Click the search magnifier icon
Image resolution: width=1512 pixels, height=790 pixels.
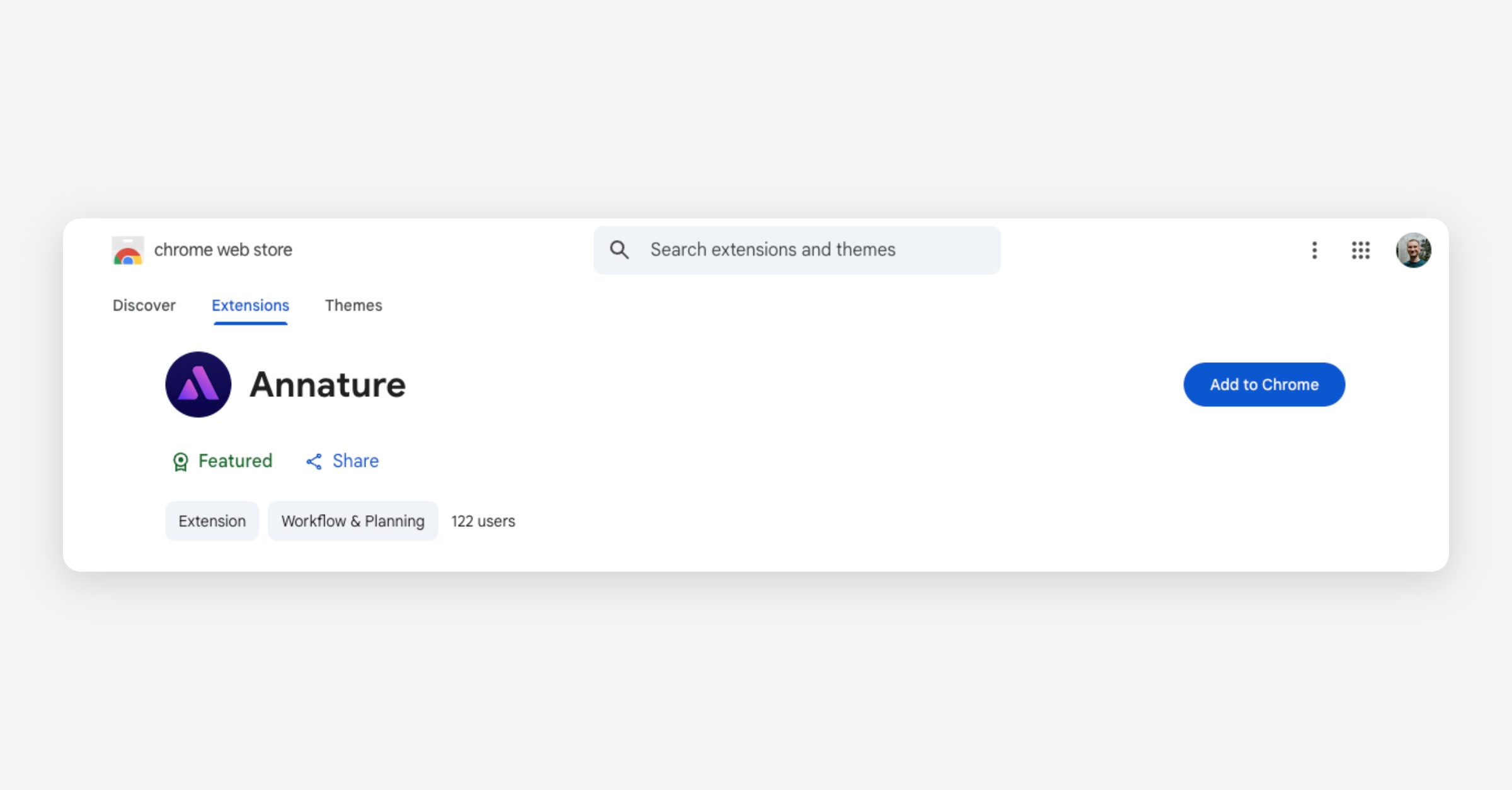click(x=619, y=250)
